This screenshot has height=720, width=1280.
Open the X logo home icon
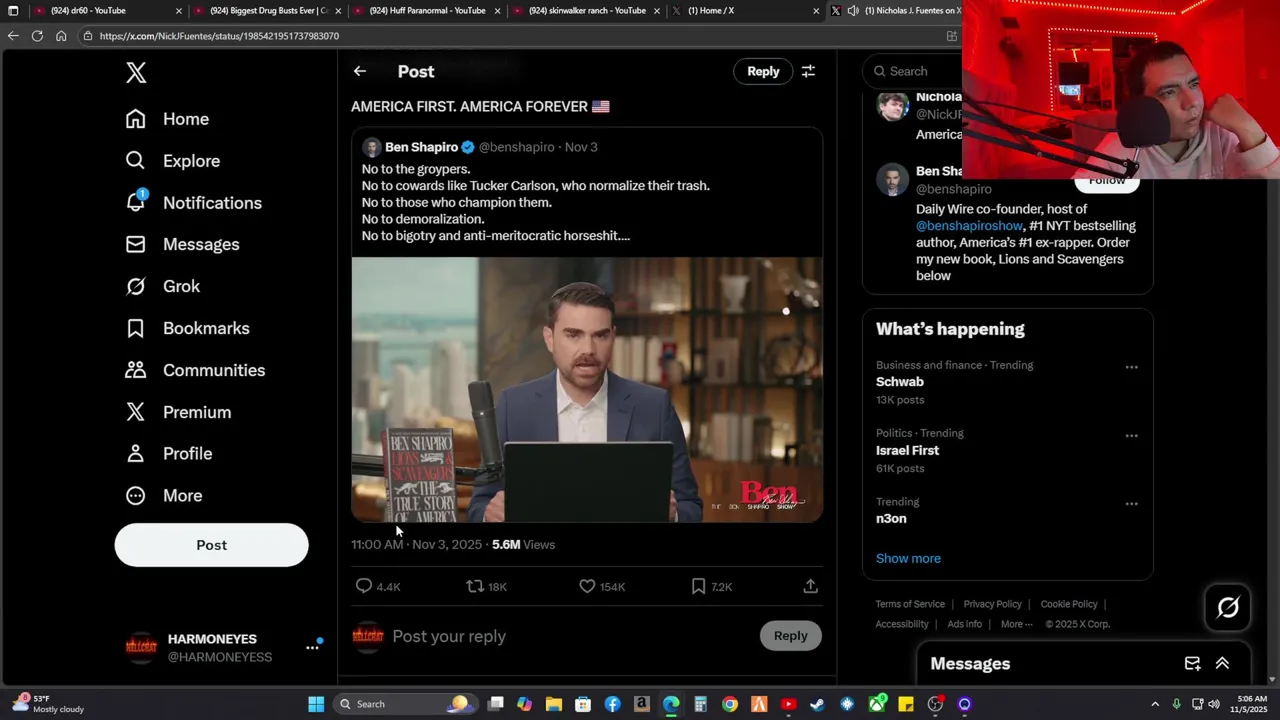pyautogui.click(x=136, y=72)
